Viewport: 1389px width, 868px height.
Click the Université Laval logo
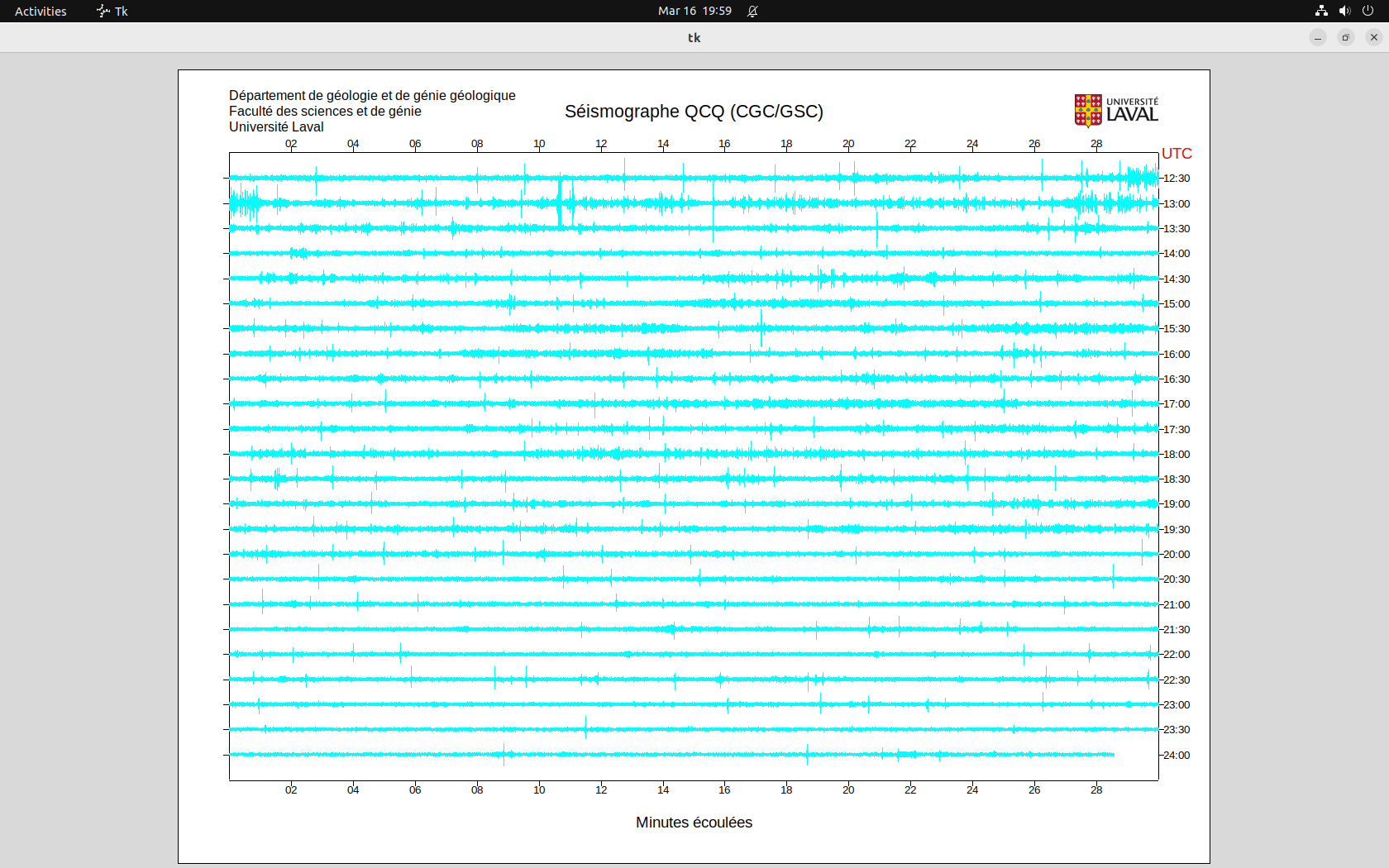1115,111
